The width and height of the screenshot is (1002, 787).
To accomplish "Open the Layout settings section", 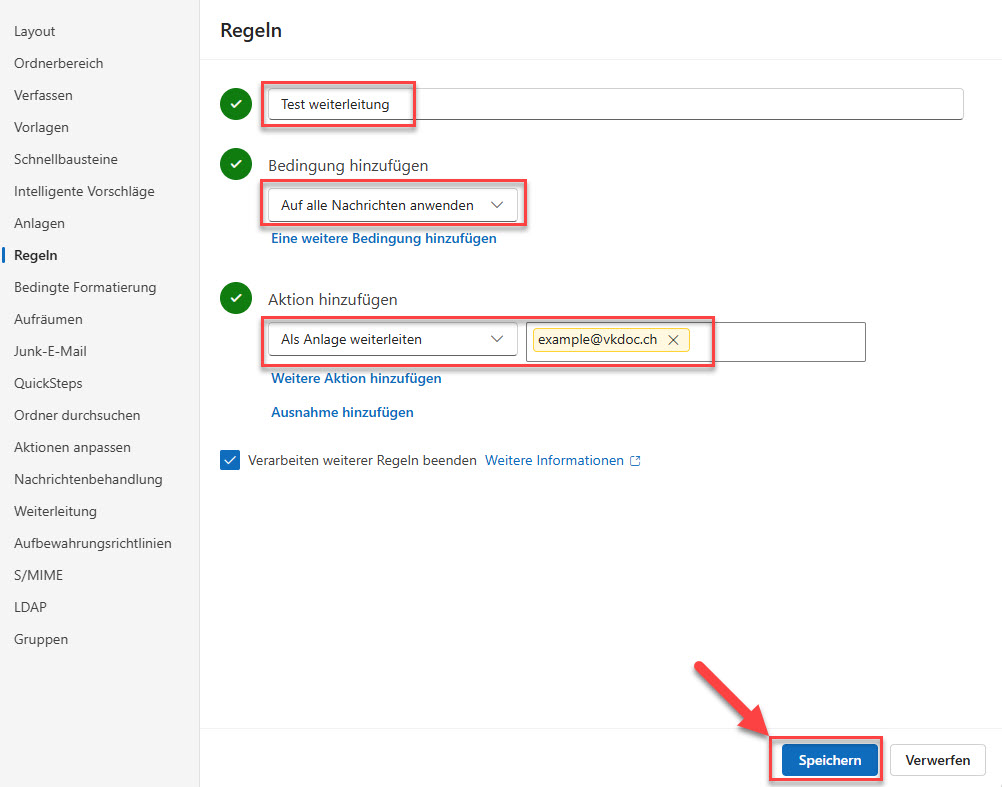I will 35,31.
